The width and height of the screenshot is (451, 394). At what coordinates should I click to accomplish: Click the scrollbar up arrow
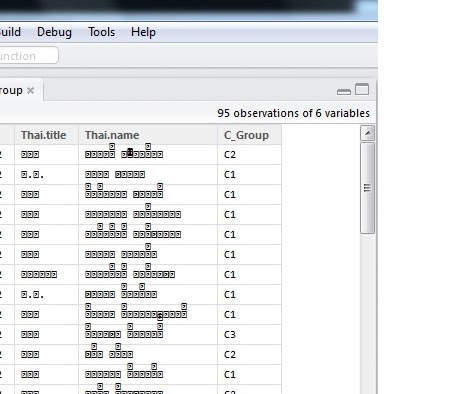(368, 133)
